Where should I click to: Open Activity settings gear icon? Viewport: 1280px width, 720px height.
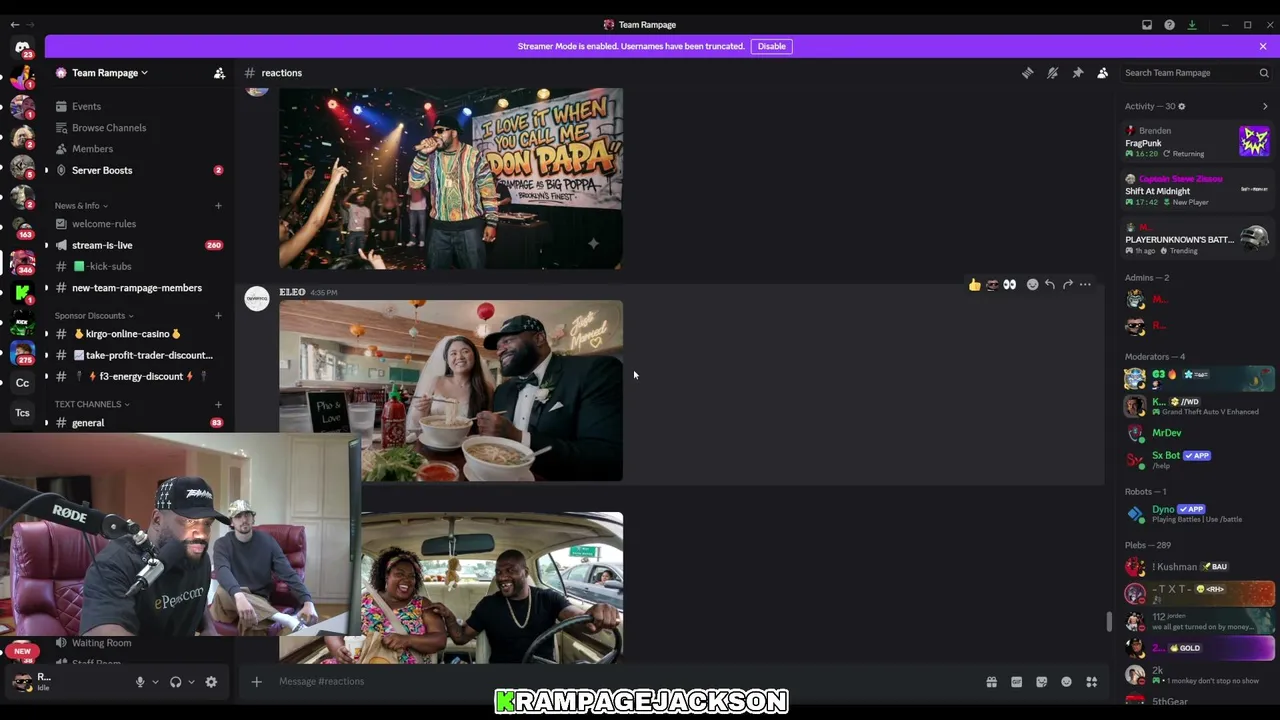[x=1181, y=106]
